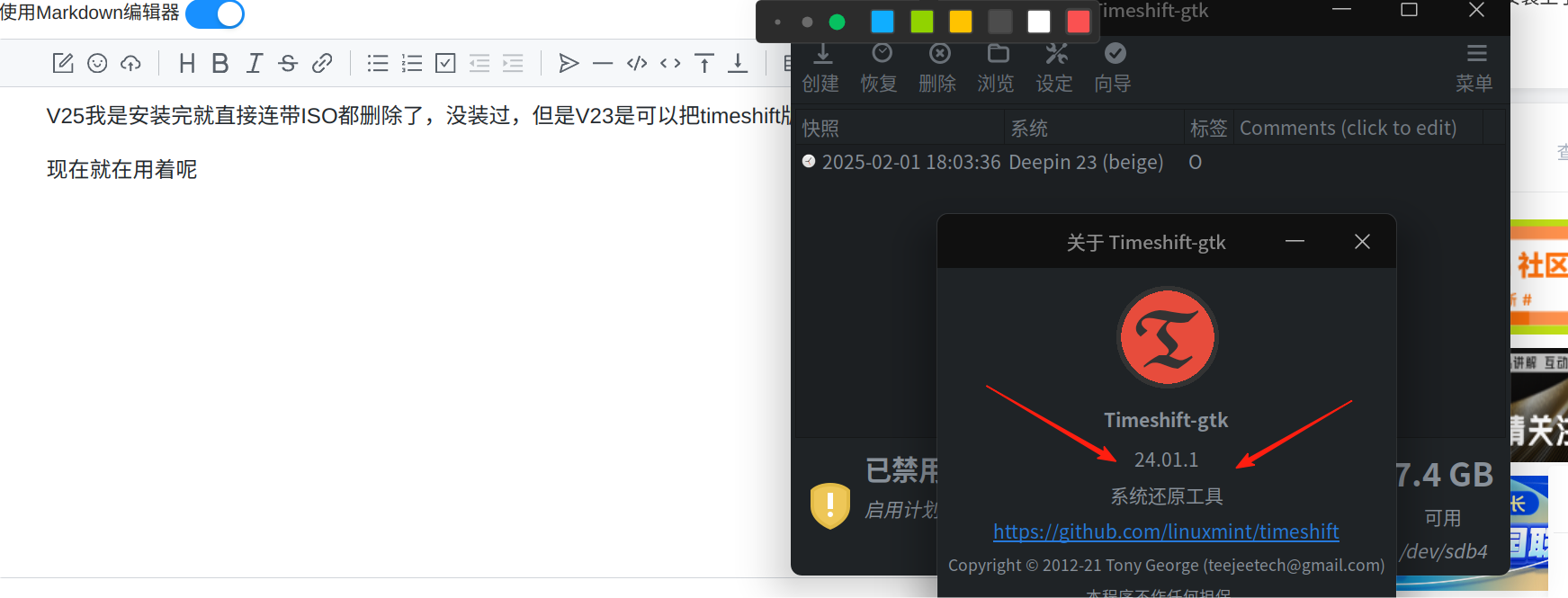Screen dimensions: 1568x598
Task: Insert a code block with the </> icon
Action: click(637, 63)
